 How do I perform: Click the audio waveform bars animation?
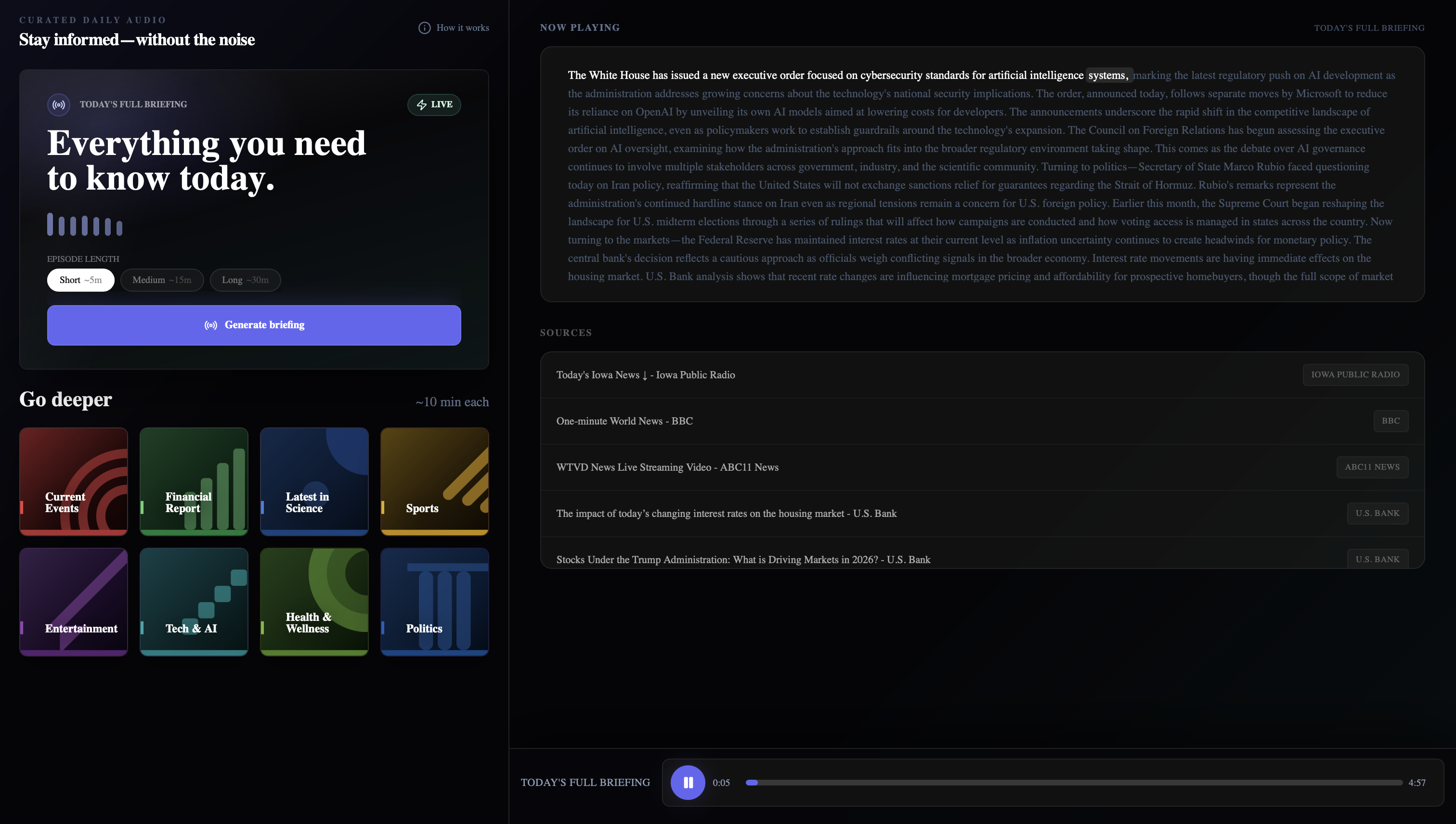click(x=85, y=224)
